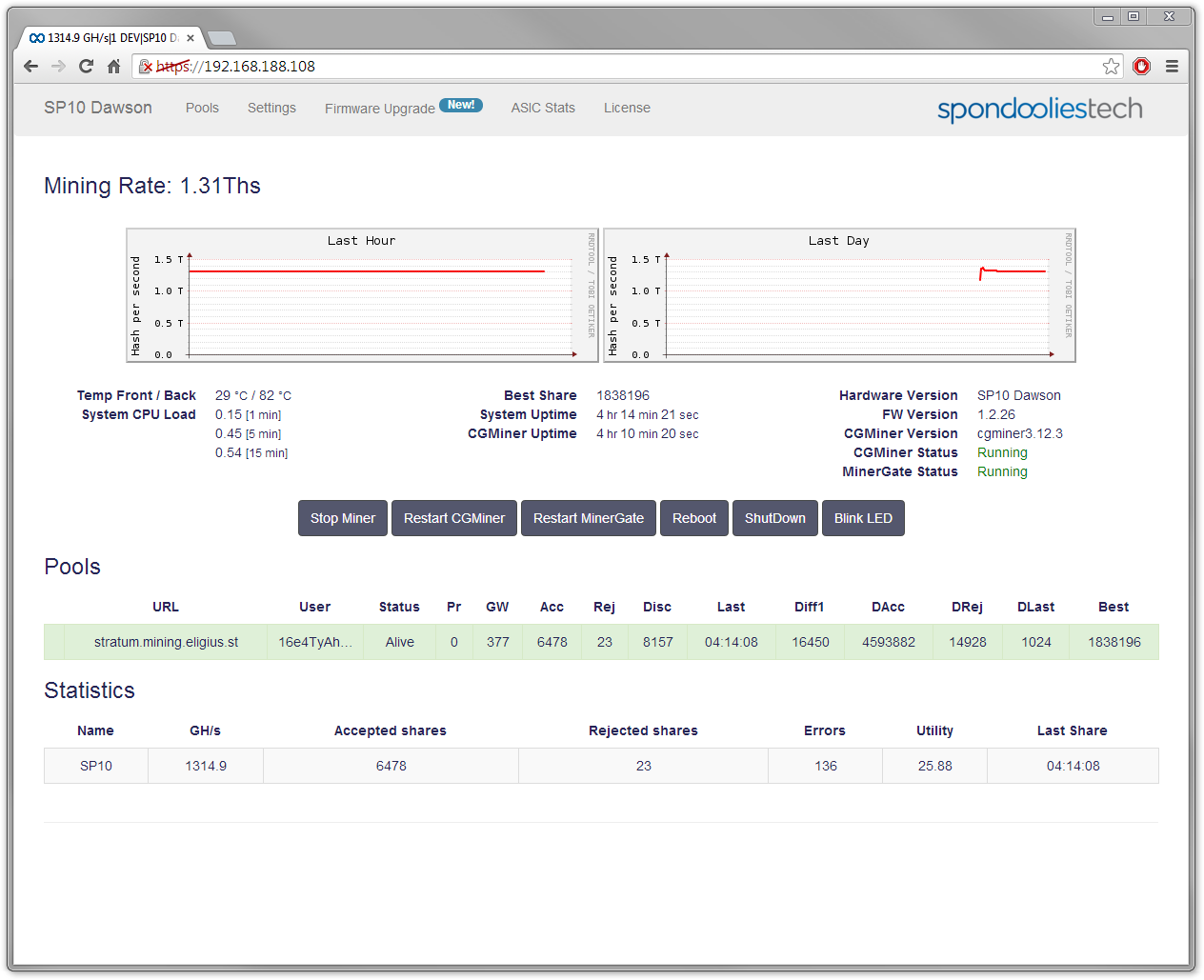Viewport: 1204px width, 980px height.
Task: Click the Reboot button
Action: pos(694,518)
